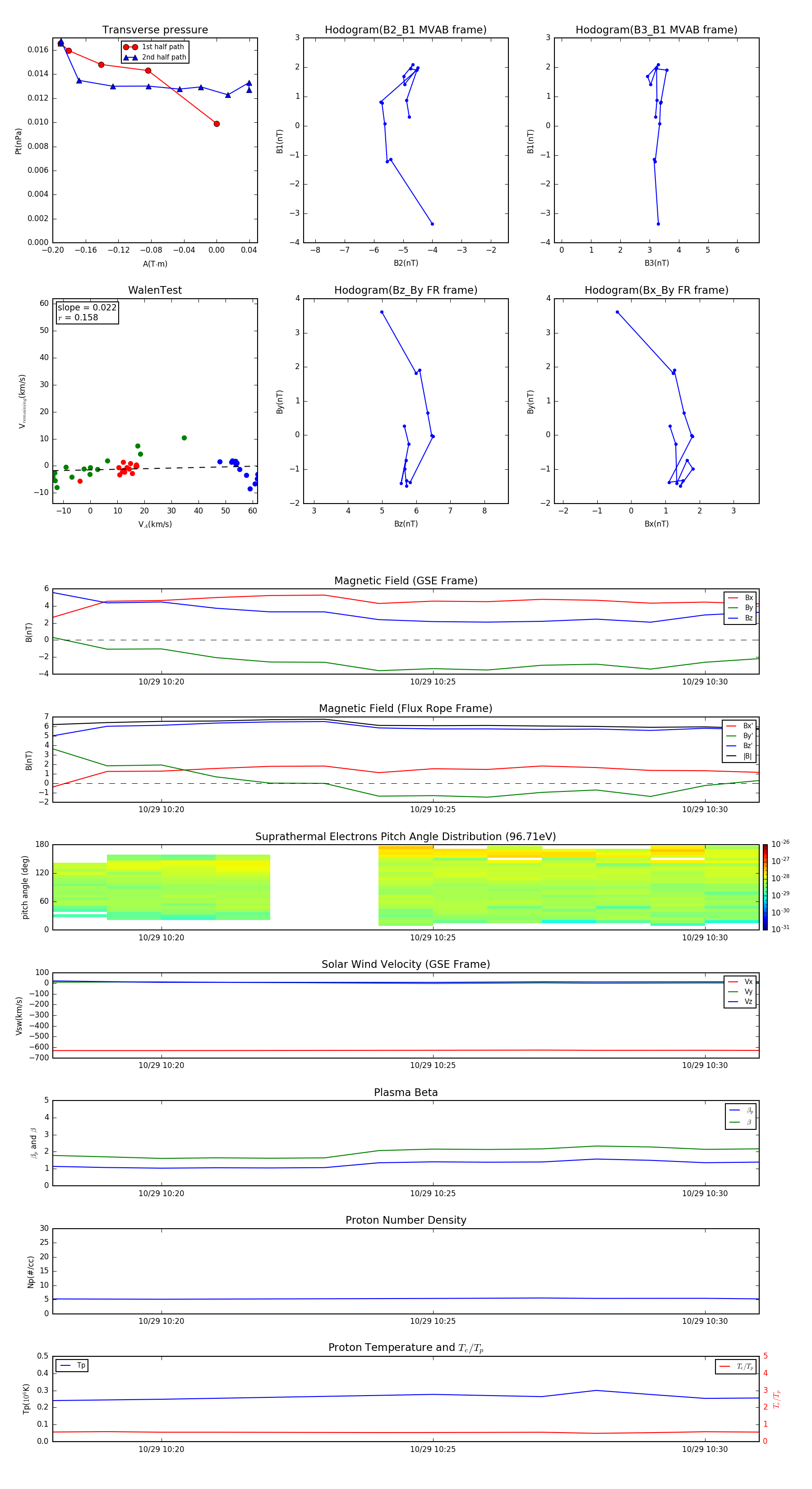Click the Vsw(km/s) y-axis label
The width and height of the screenshot is (812, 1489).
coord(18,1016)
